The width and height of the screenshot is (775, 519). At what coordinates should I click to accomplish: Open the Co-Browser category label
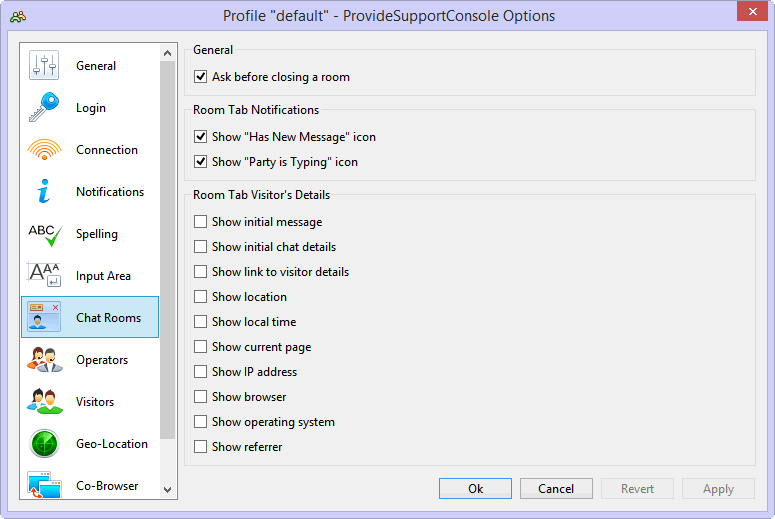click(107, 486)
